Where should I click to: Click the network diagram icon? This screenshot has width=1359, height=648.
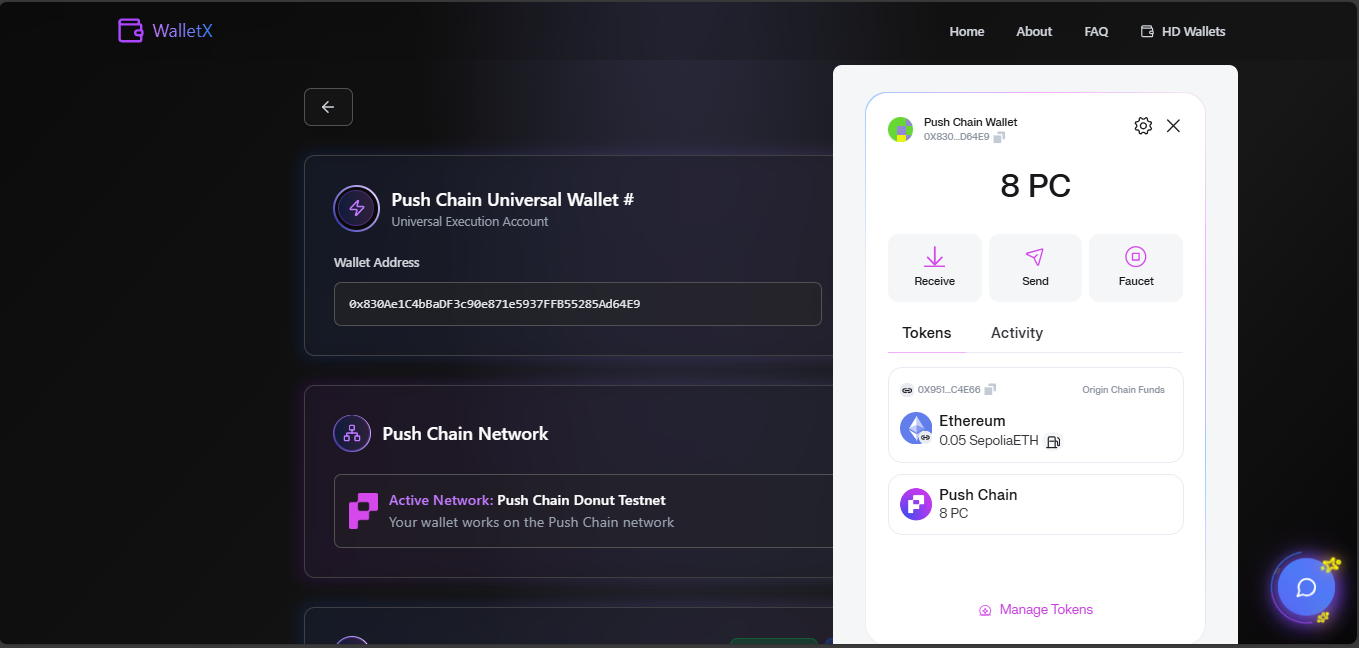tap(352, 433)
